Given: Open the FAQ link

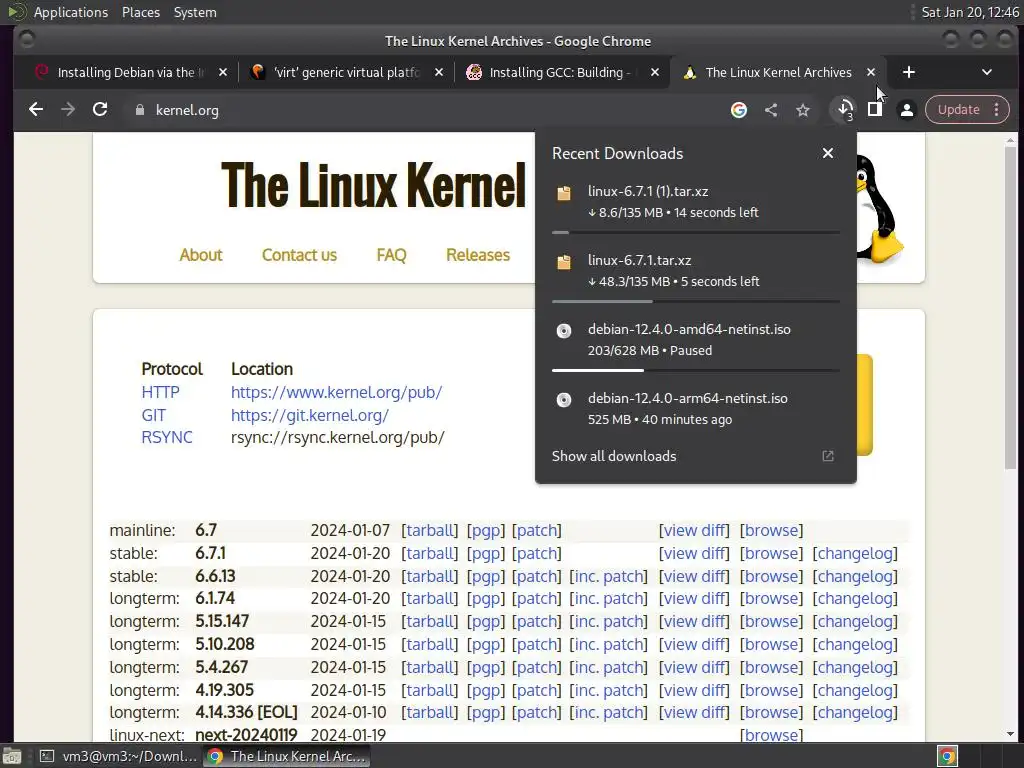Looking at the screenshot, I should click(391, 255).
